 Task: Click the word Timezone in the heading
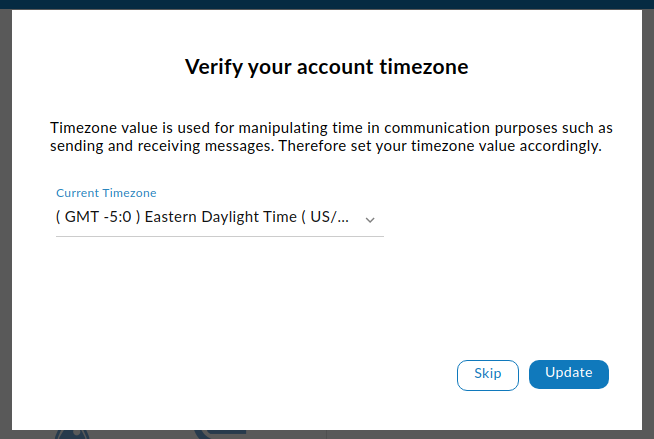click(423, 67)
